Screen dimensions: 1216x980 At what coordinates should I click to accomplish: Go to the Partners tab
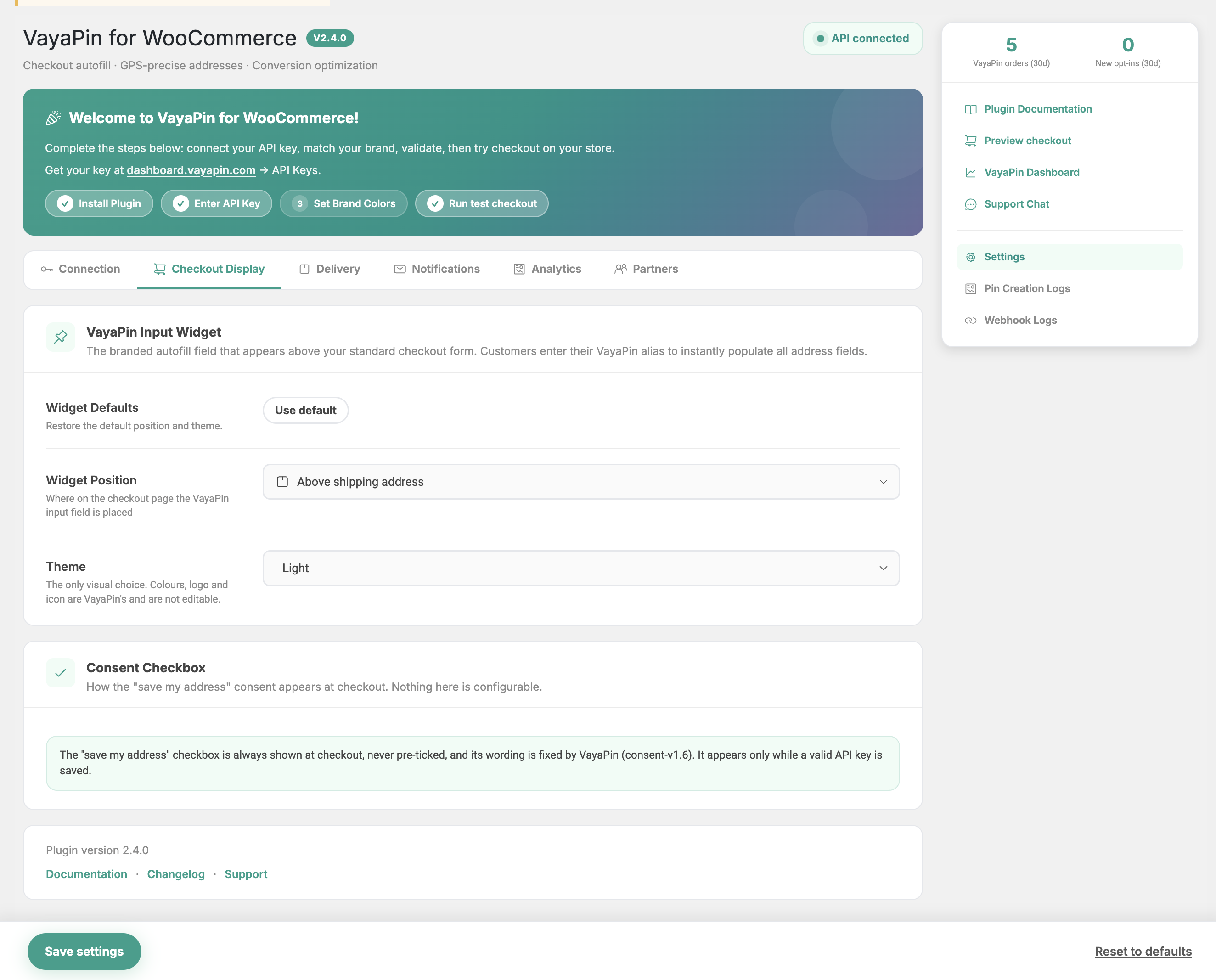pos(647,269)
